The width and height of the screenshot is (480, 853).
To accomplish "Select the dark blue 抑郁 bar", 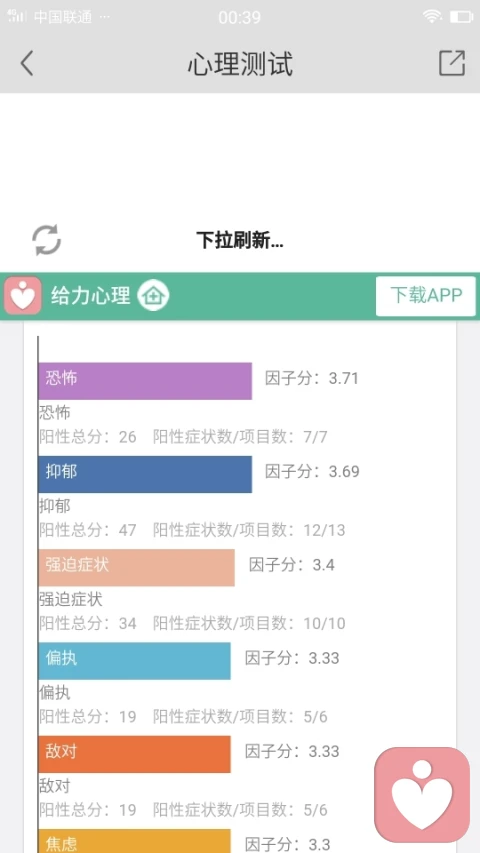I will pyautogui.click(x=145, y=474).
